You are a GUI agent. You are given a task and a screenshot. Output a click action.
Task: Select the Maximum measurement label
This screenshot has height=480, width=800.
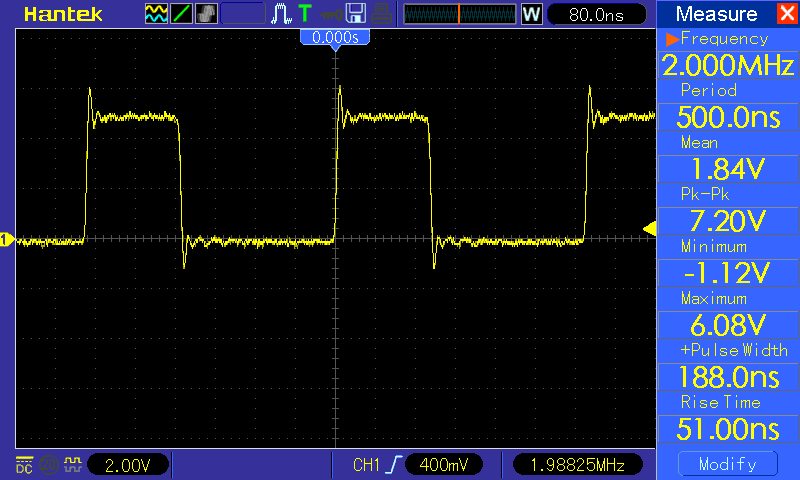(713, 298)
